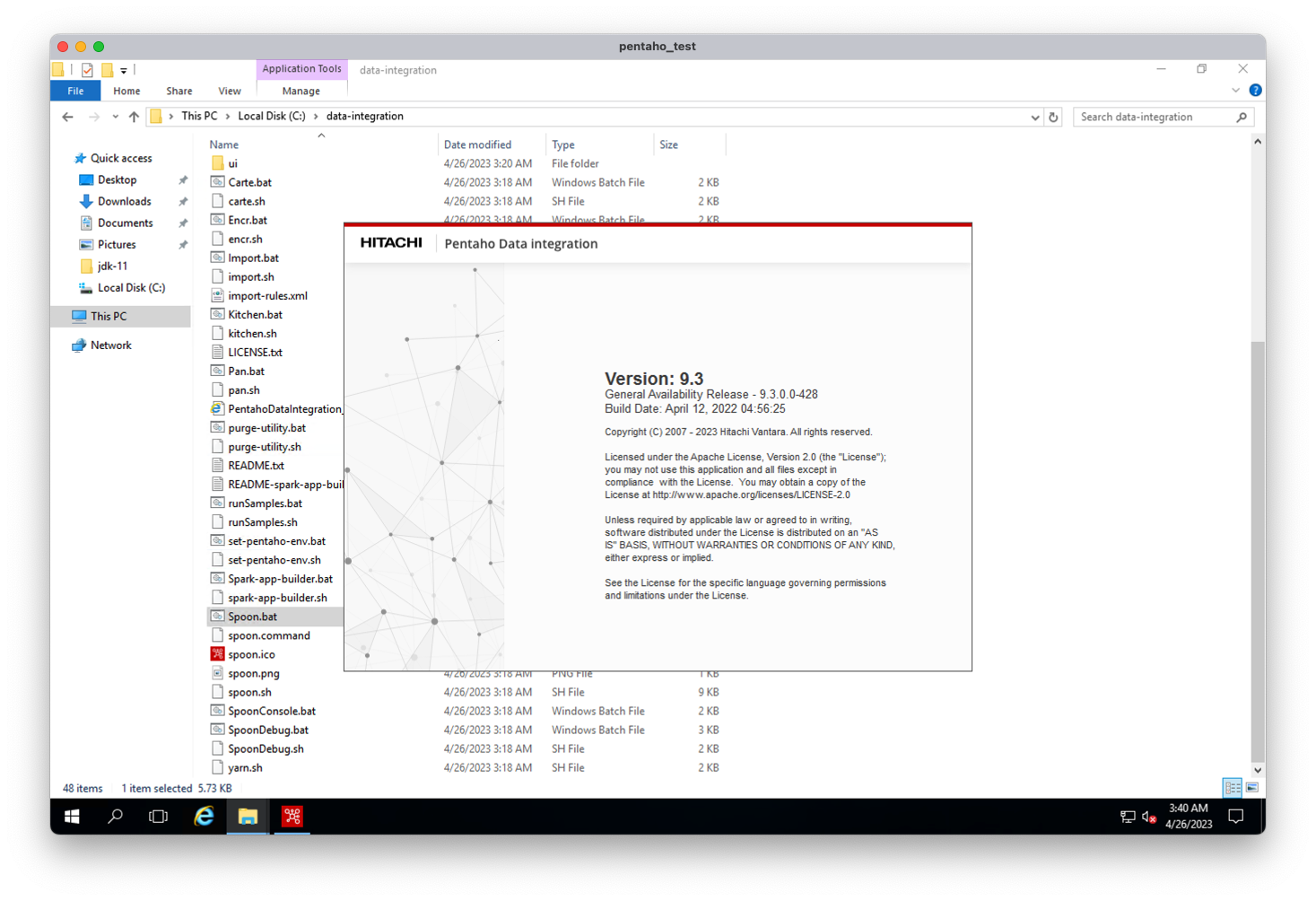Viewport: 1316px width, 901px height.
Task: Select Network in navigation pane
Action: (x=110, y=345)
